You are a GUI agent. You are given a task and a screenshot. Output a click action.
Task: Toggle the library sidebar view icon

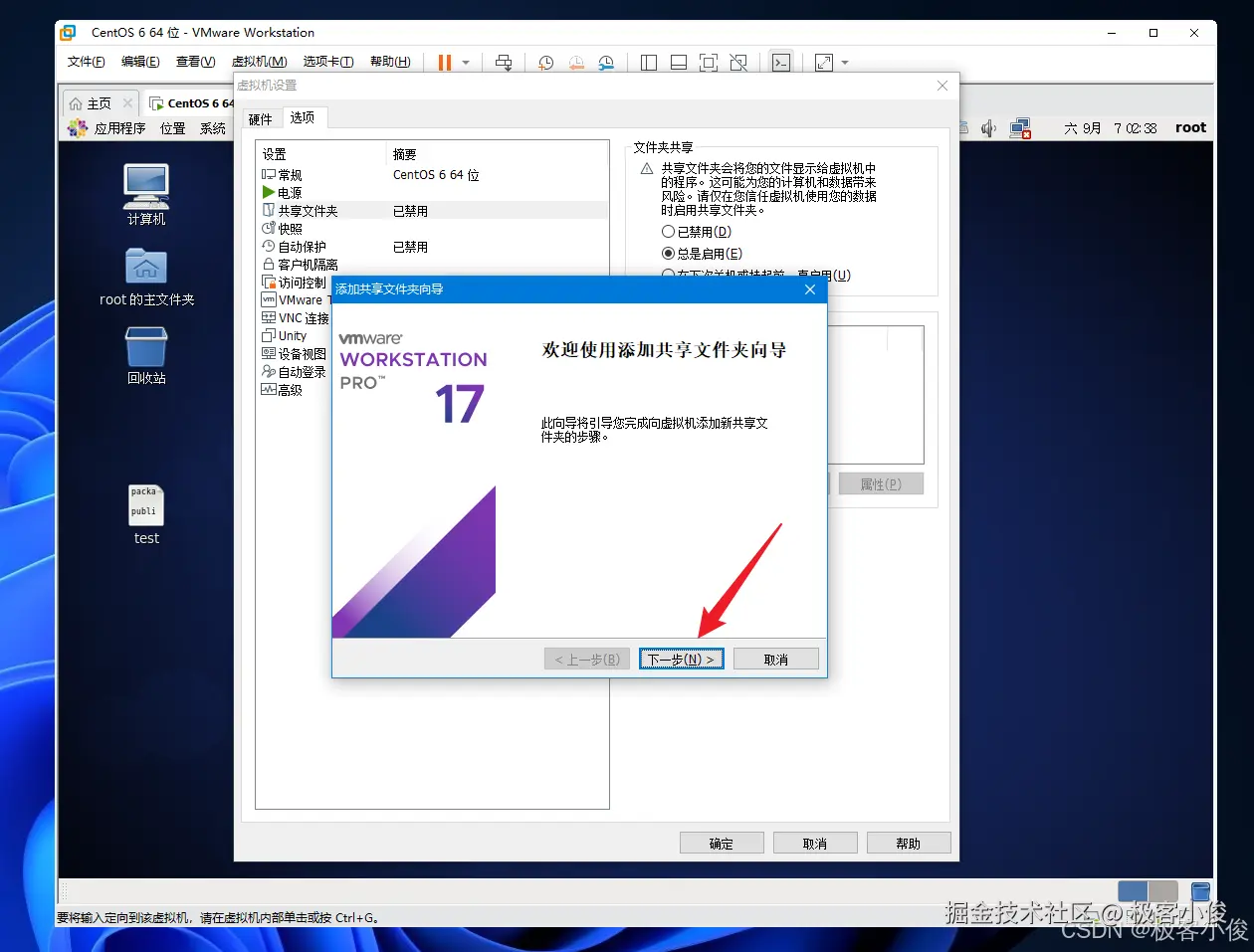click(x=649, y=63)
